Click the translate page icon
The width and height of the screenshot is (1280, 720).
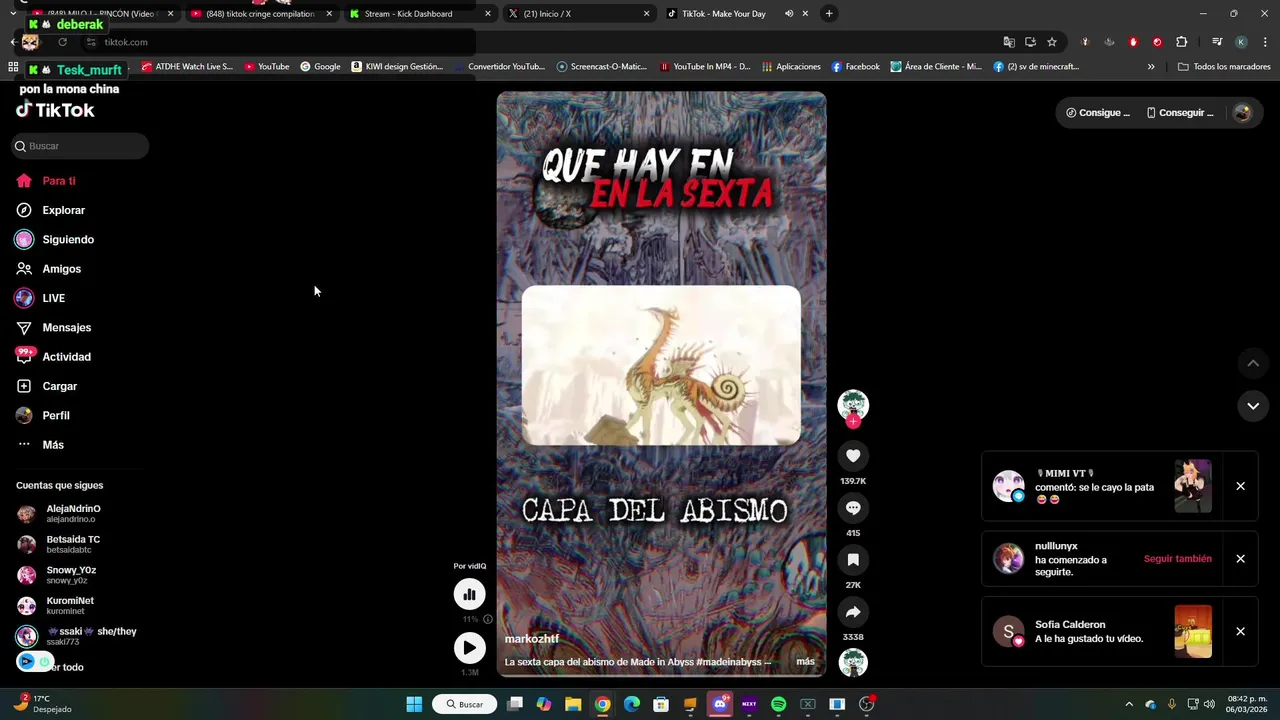tap(1009, 42)
